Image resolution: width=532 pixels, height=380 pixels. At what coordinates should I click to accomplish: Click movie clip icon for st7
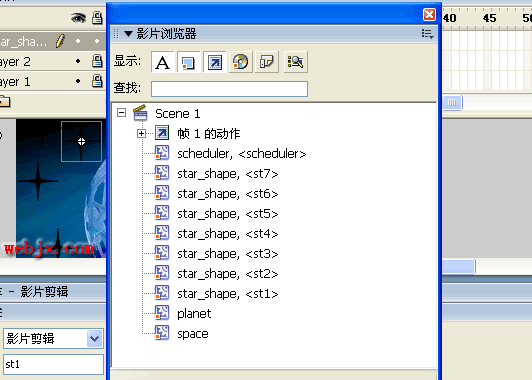click(162, 173)
